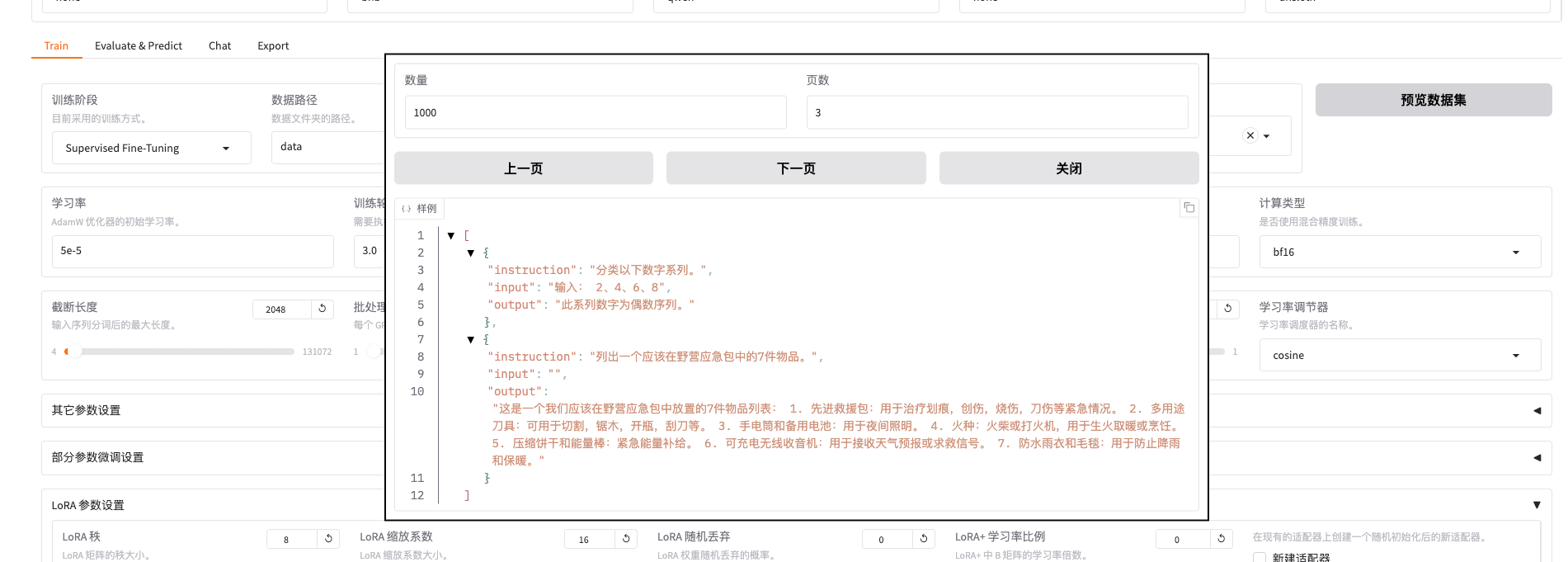This screenshot has height=562, width=1568.
Task: Collapse the root JSON array triangle
Action: point(451,236)
